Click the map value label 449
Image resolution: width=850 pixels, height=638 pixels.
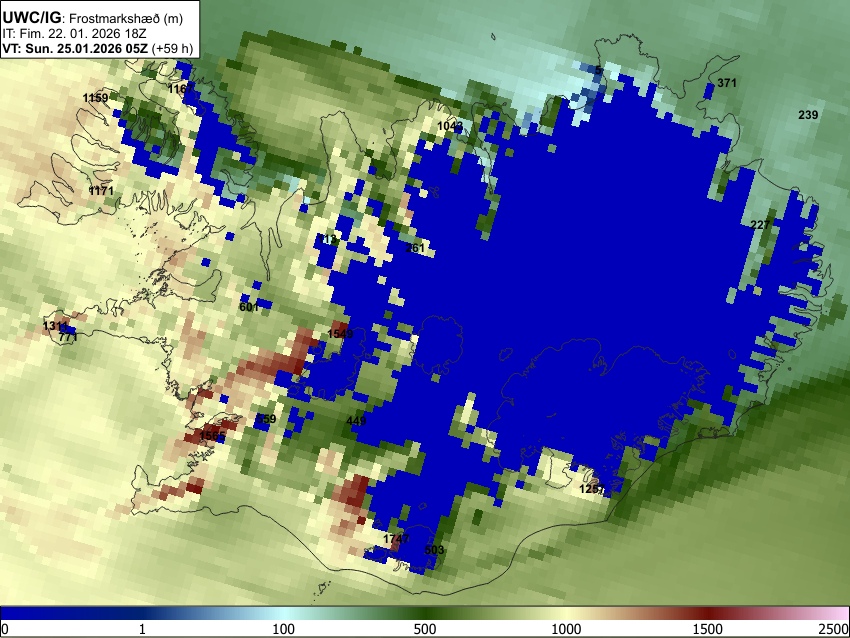(x=356, y=421)
